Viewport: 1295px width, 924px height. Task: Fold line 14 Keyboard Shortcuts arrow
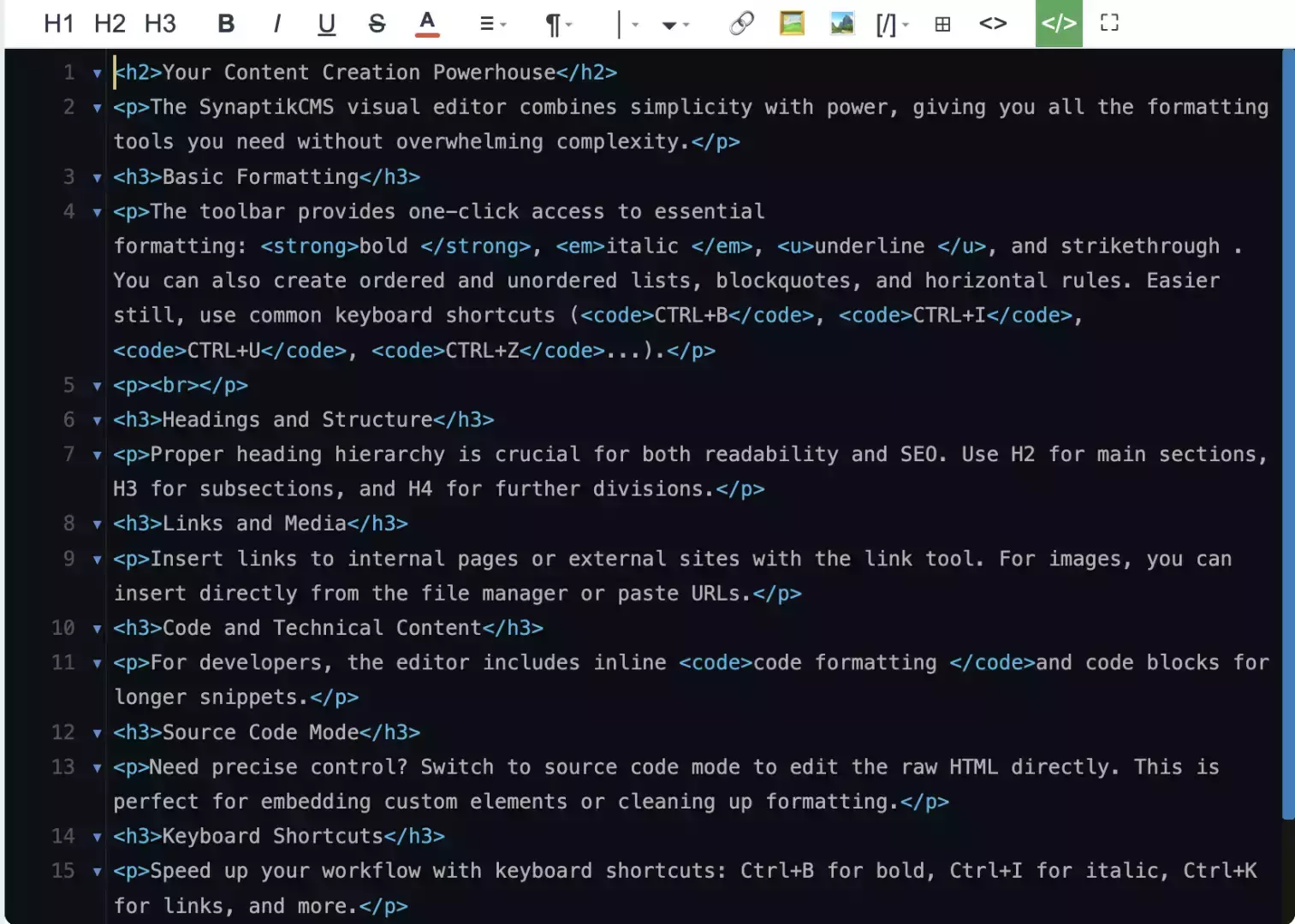coord(97,837)
